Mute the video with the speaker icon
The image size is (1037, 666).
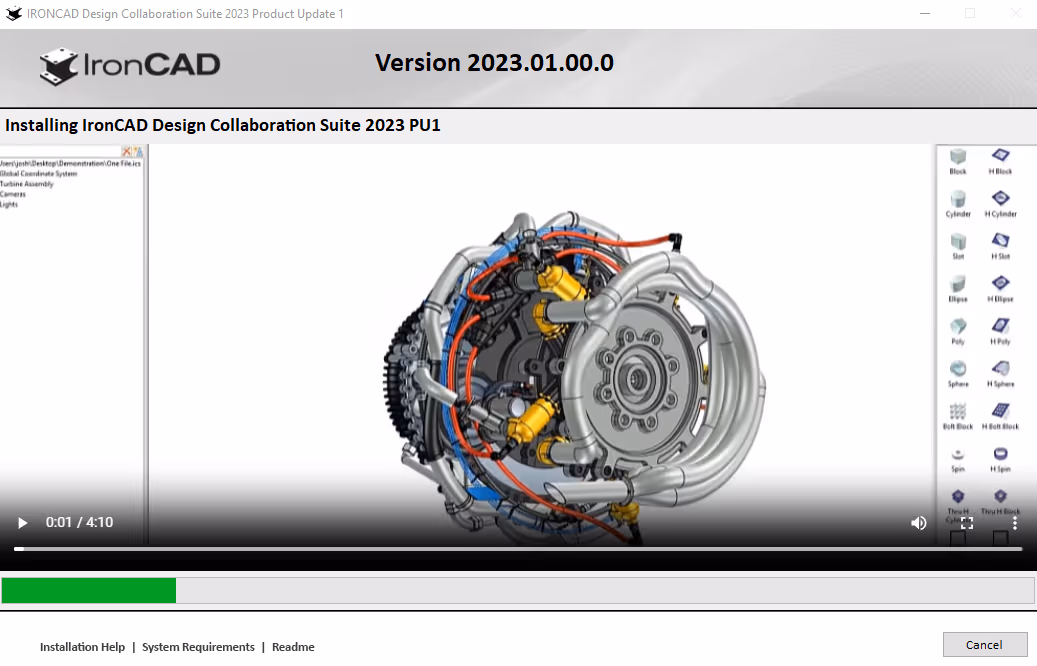[x=919, y=523]
